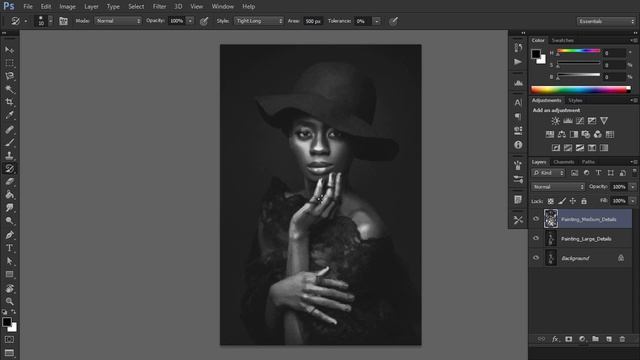Select the Type tool

(9, 248)
